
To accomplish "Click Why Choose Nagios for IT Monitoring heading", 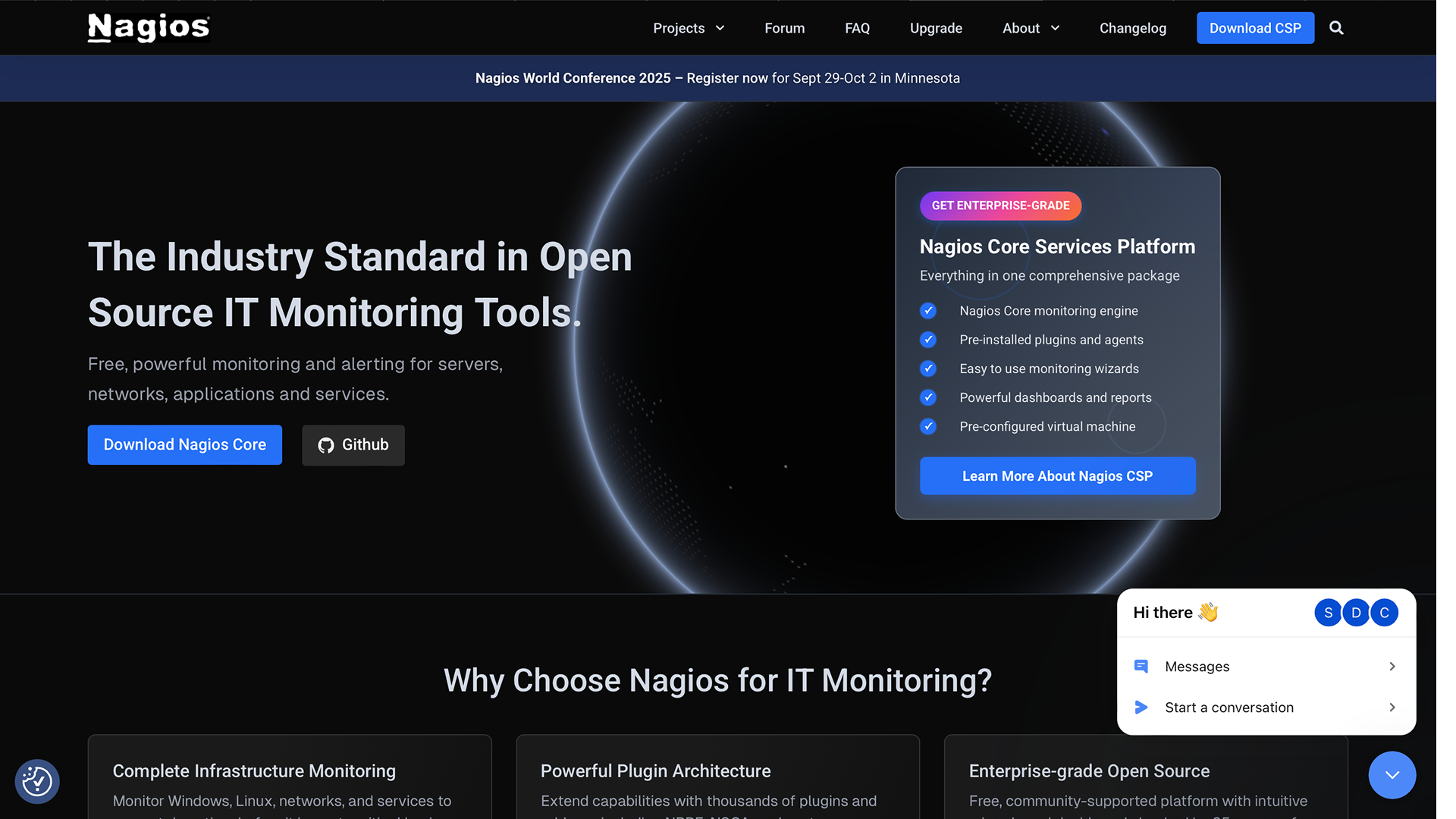I will click(x=717, y=680).
